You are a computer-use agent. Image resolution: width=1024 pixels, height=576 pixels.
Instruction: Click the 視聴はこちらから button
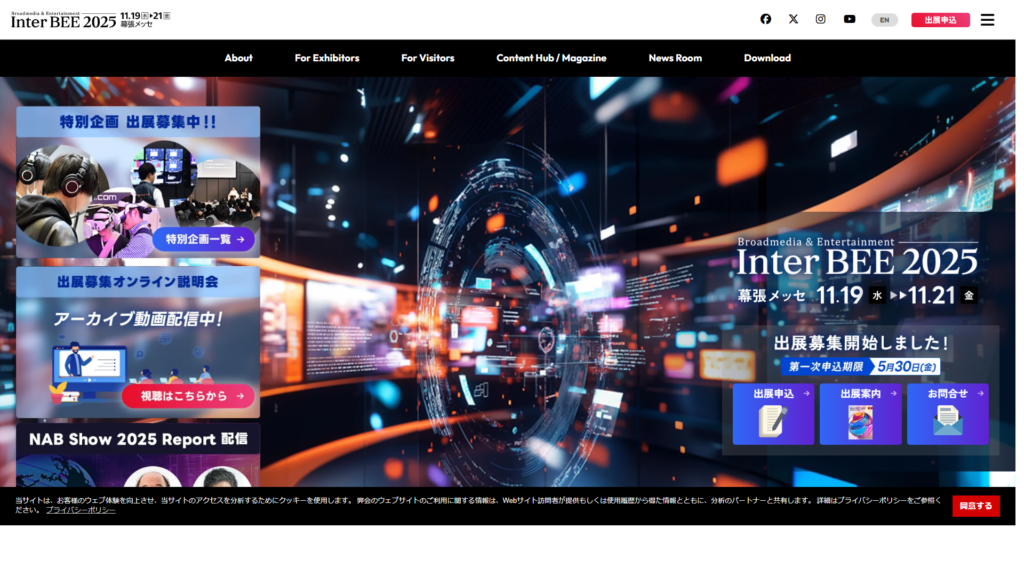click(188, 396)
